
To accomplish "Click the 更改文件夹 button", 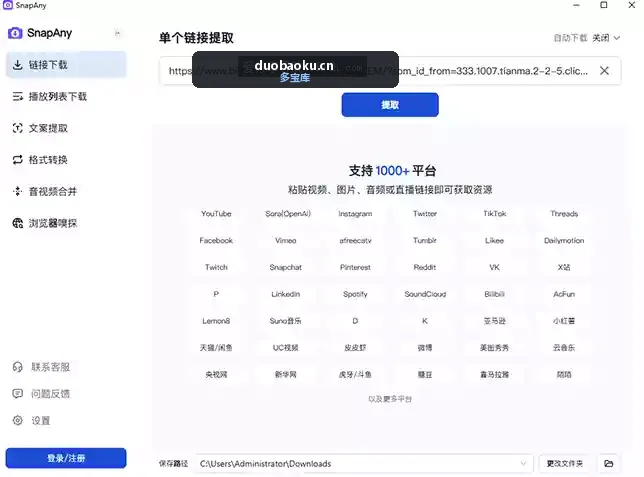I will 564,463.
